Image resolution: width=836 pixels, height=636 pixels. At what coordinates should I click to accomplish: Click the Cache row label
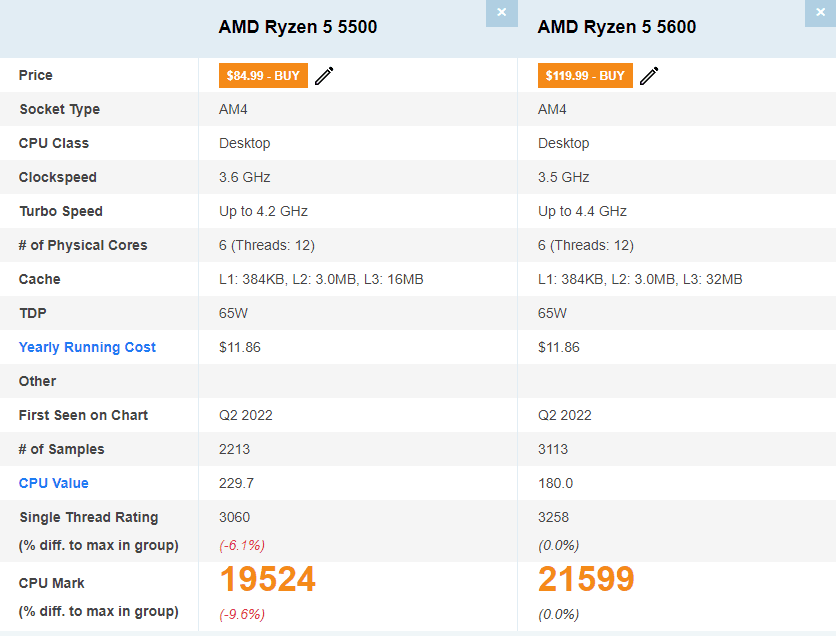(x=39, y=279)
